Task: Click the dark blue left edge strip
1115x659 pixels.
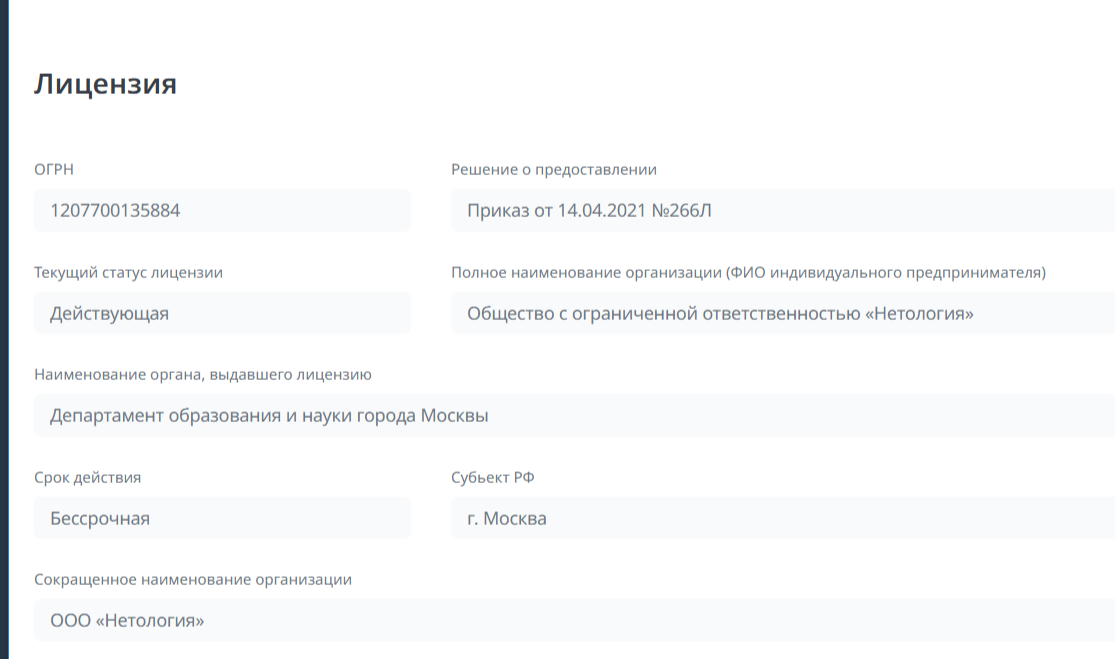Action: coord(4,330)
